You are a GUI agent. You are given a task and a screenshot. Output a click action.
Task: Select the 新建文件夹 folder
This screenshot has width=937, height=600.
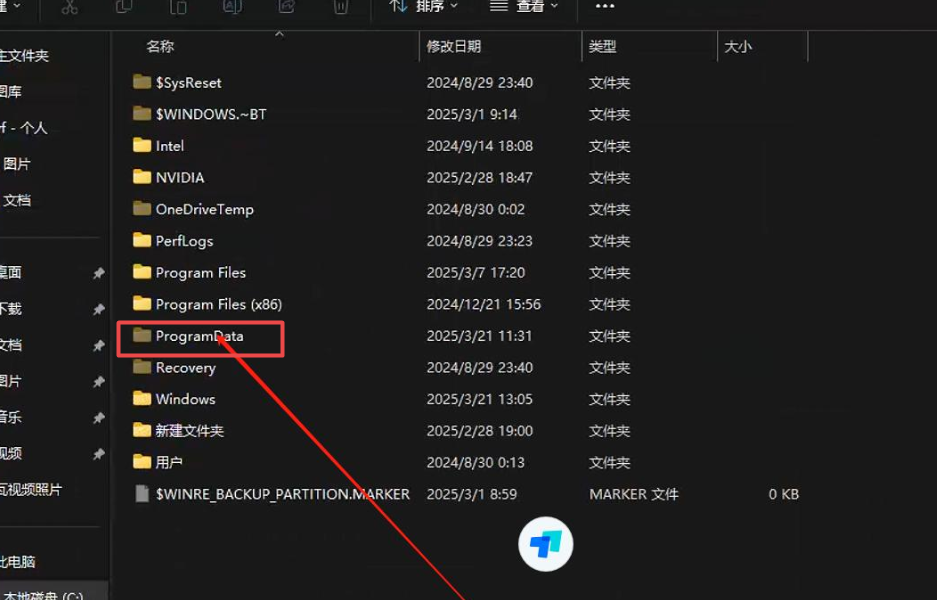[x=190, y=431]
